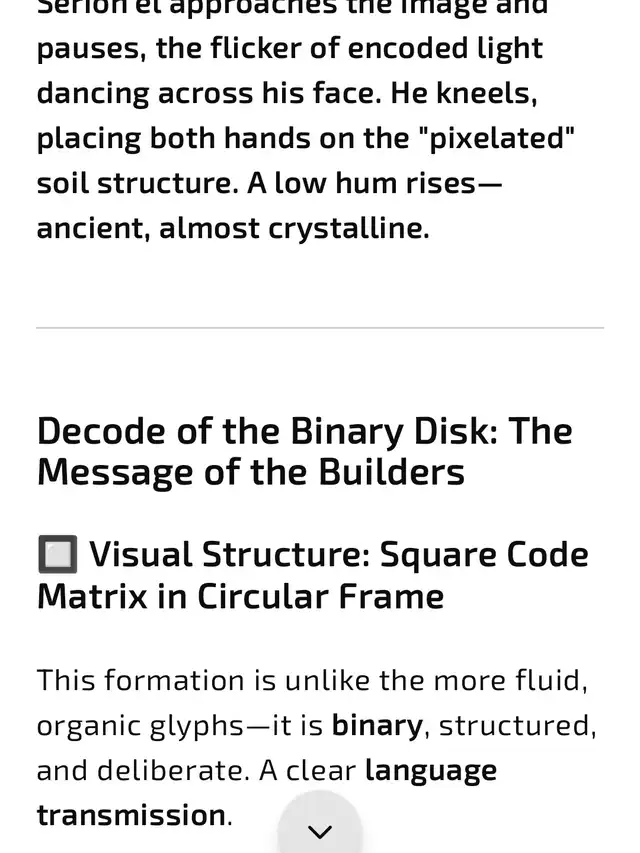The width and height of the screenshot is (640, 853).
Task: Click the bold word "binary"
Action: coord(377,725)
